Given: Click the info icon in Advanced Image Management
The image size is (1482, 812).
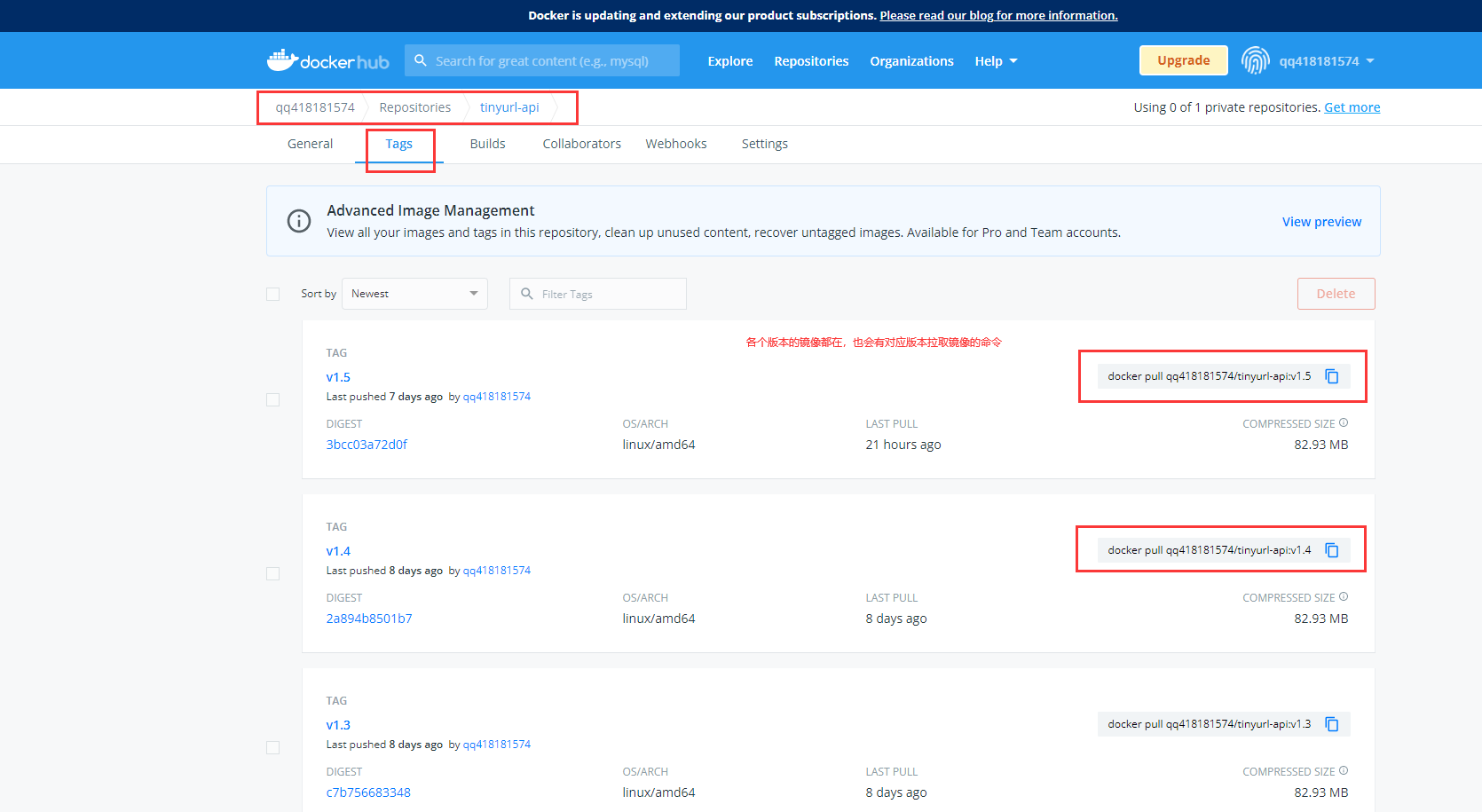Looking at the screenshot, I should click(x=299, y=221).
